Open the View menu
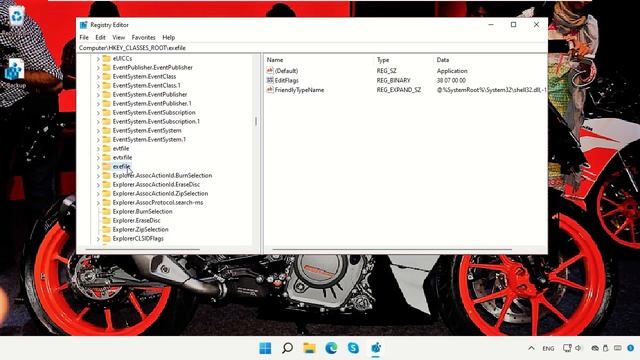 coord(118,37)
